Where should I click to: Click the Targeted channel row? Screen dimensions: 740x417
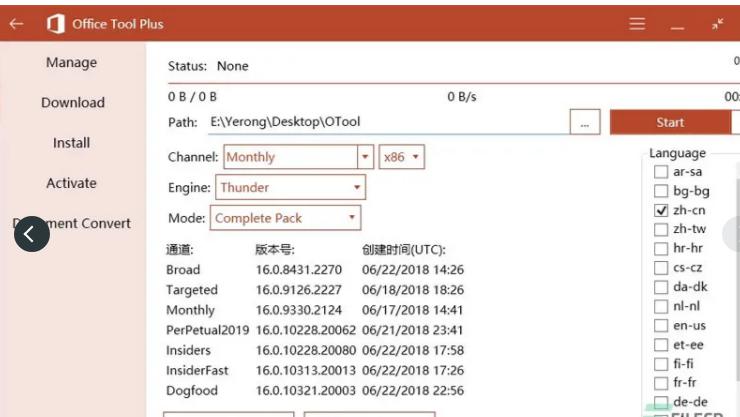pos(315,290)
